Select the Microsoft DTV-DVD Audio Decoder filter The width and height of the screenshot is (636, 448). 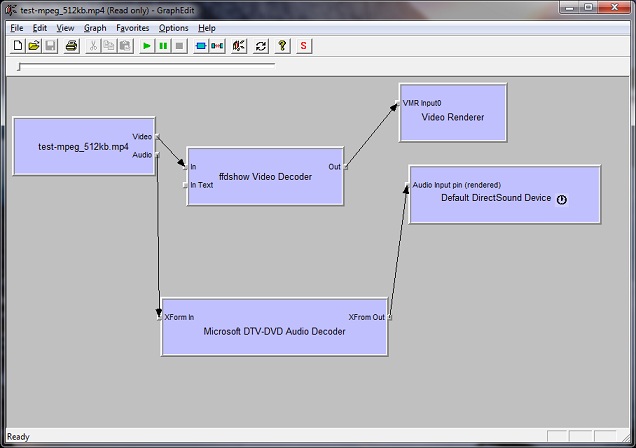[x=275, y=327]
